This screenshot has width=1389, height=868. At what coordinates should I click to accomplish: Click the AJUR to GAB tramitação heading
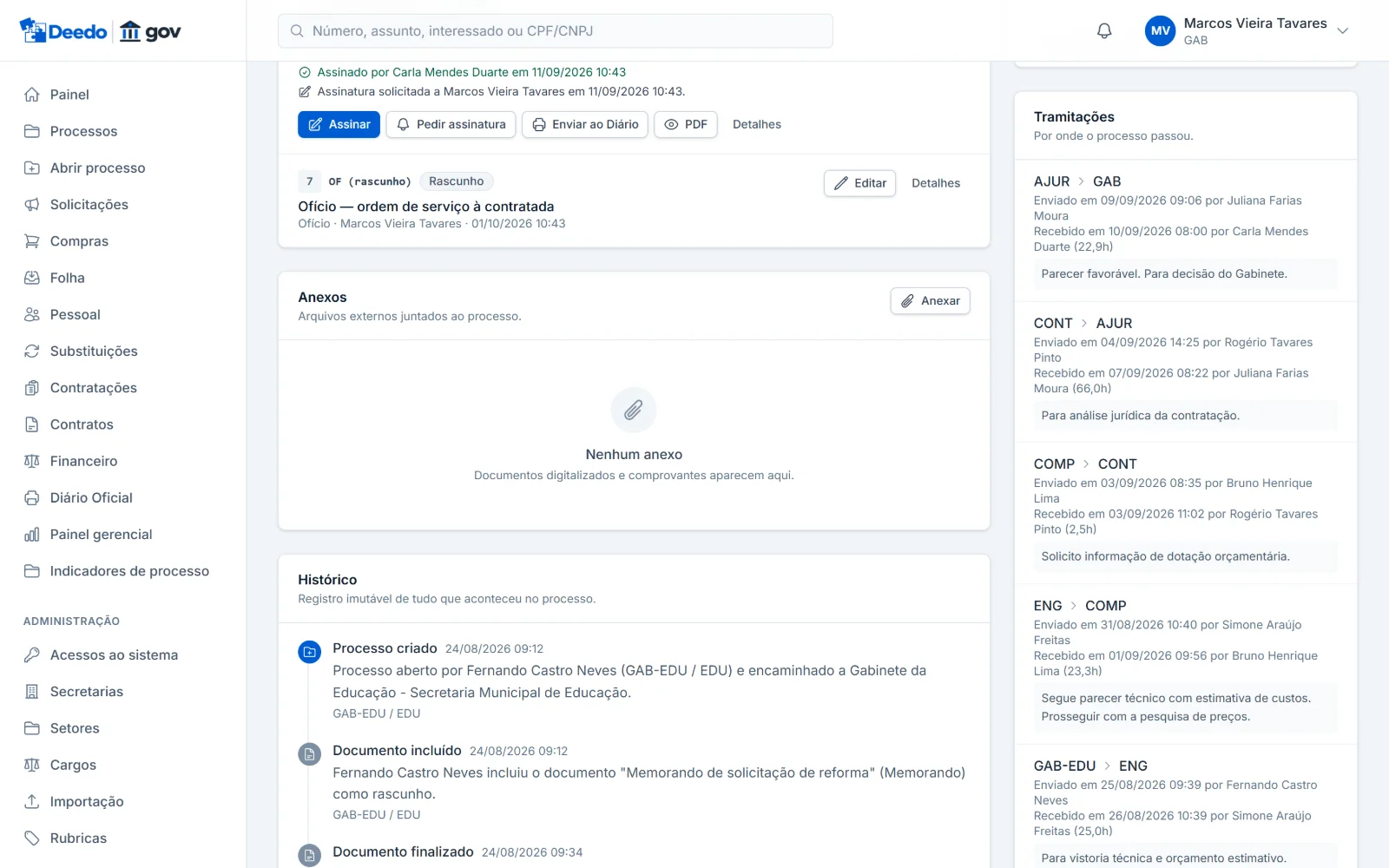click(1077, 181)
